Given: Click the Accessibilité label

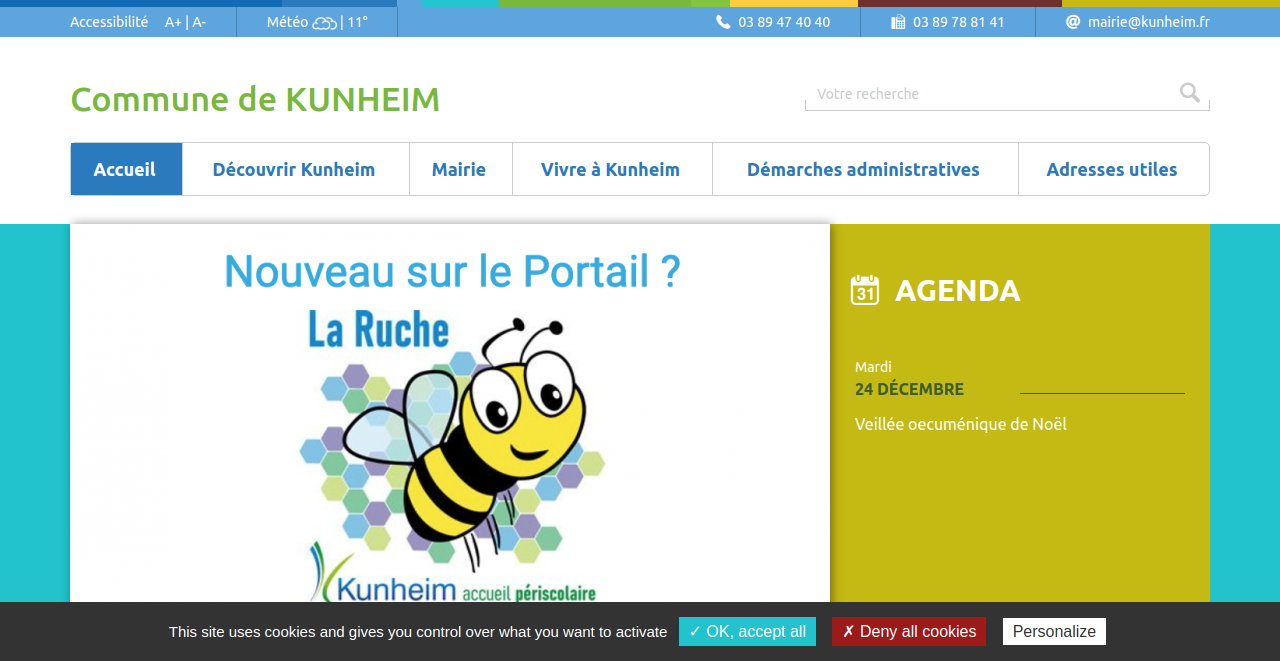Looking at the screenshot, I should (x=109, y=22).
